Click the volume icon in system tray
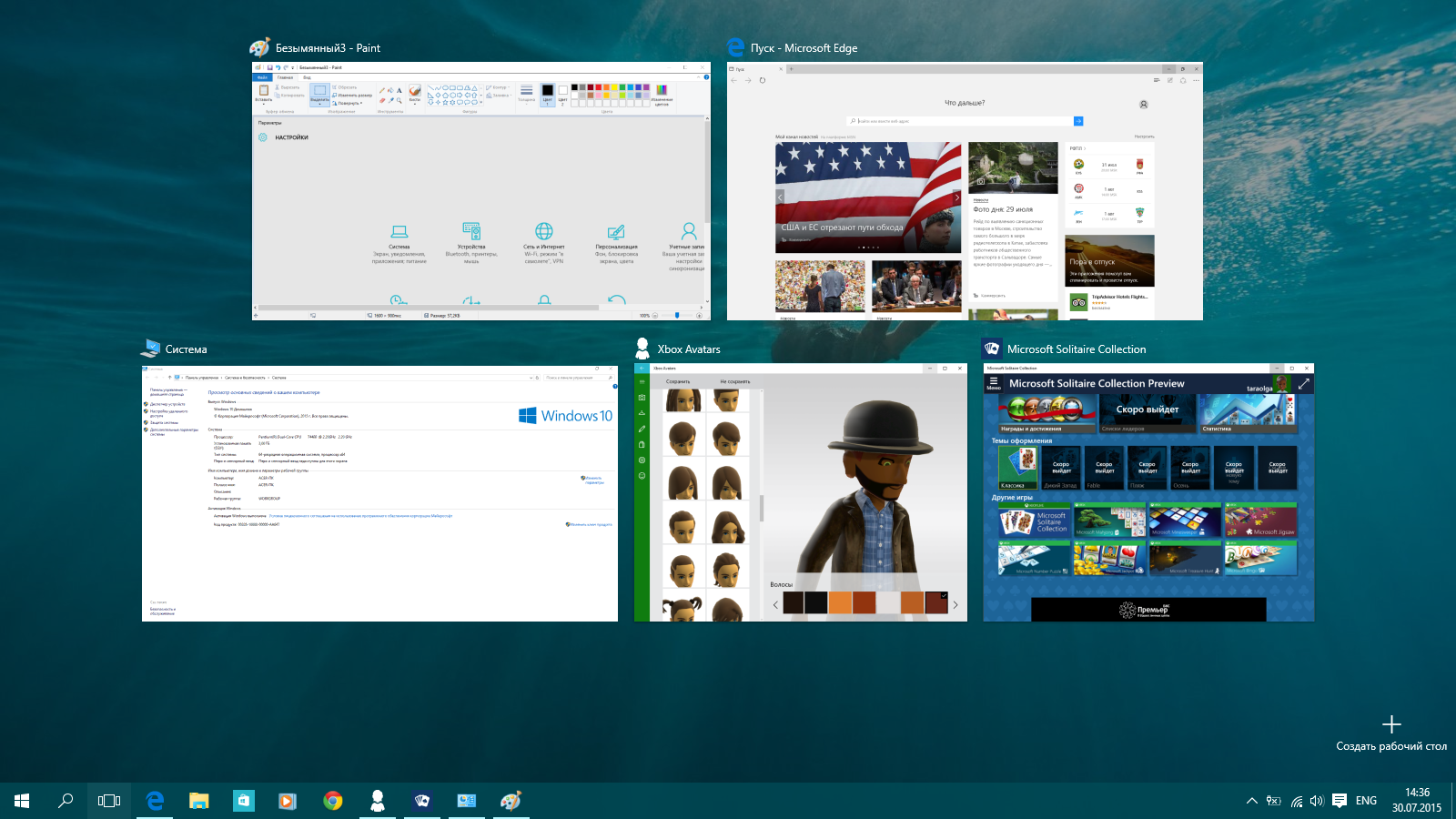The image size is (1456, 819). click(x=1317, y=801)
